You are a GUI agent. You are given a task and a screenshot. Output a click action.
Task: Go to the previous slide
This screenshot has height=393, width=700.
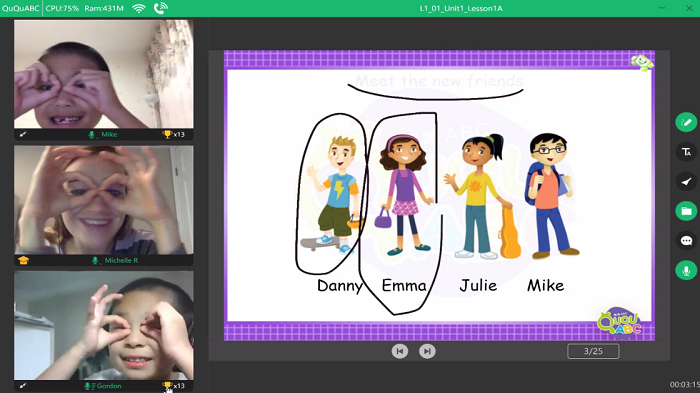[400, 351]
